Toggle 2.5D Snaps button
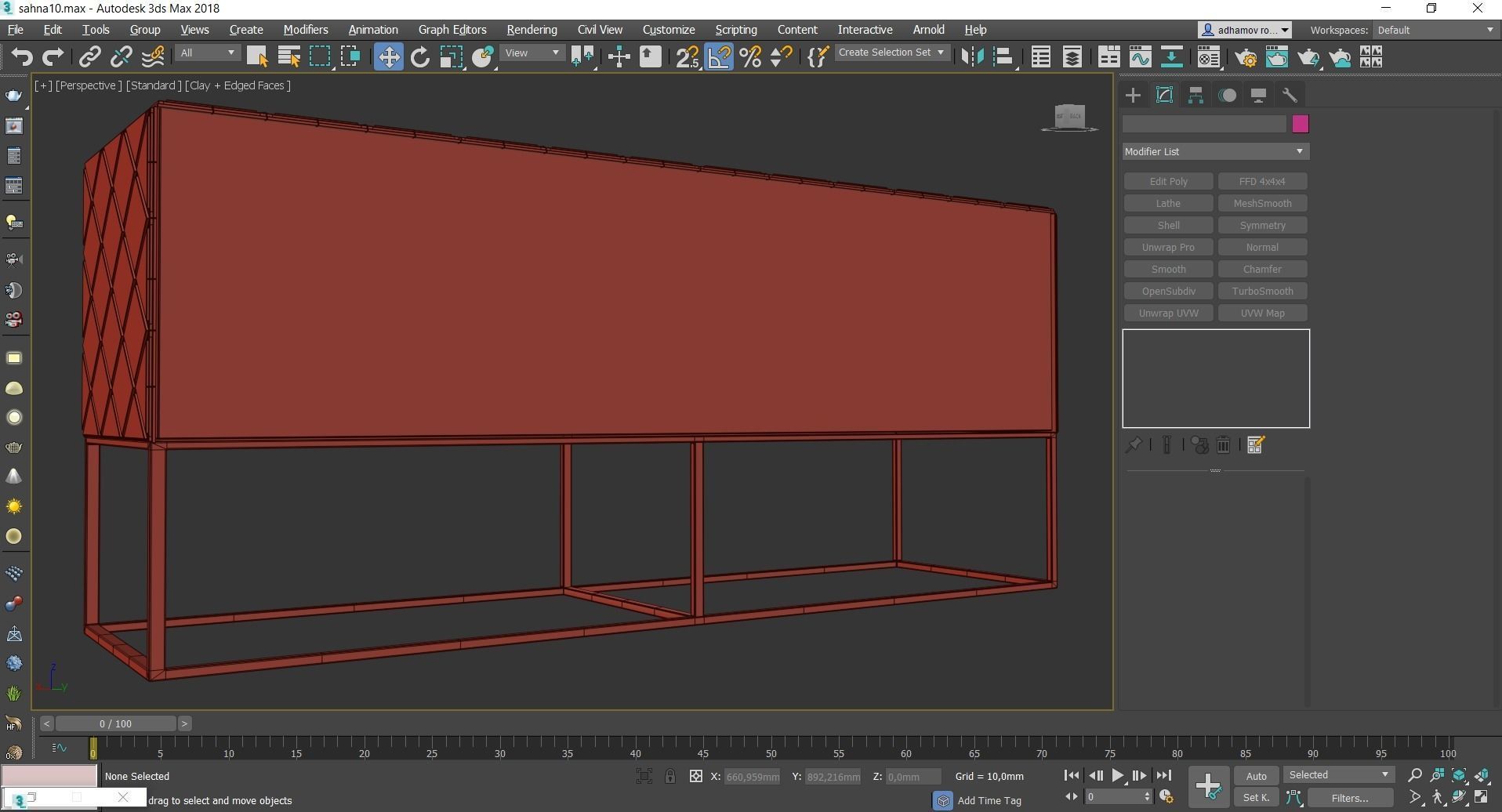 pos(688,57)
